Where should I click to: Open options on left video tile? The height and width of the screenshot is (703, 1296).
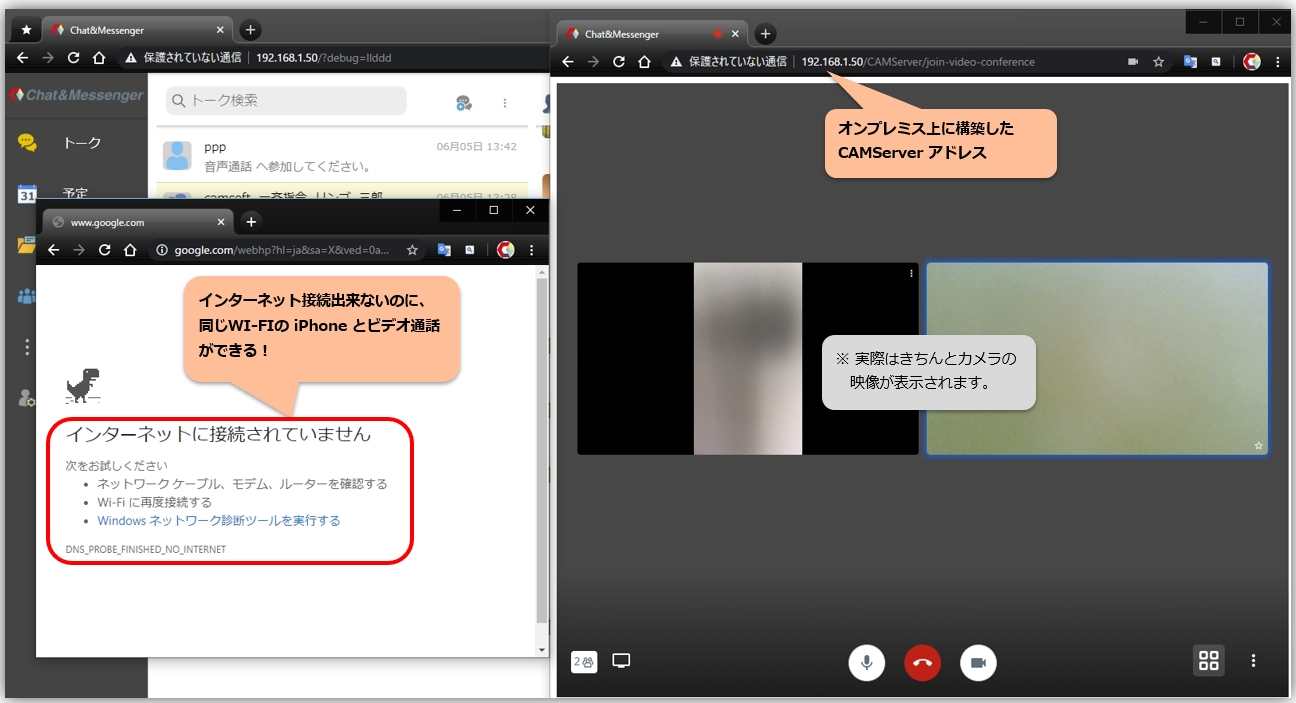click(x=911, y=273)
